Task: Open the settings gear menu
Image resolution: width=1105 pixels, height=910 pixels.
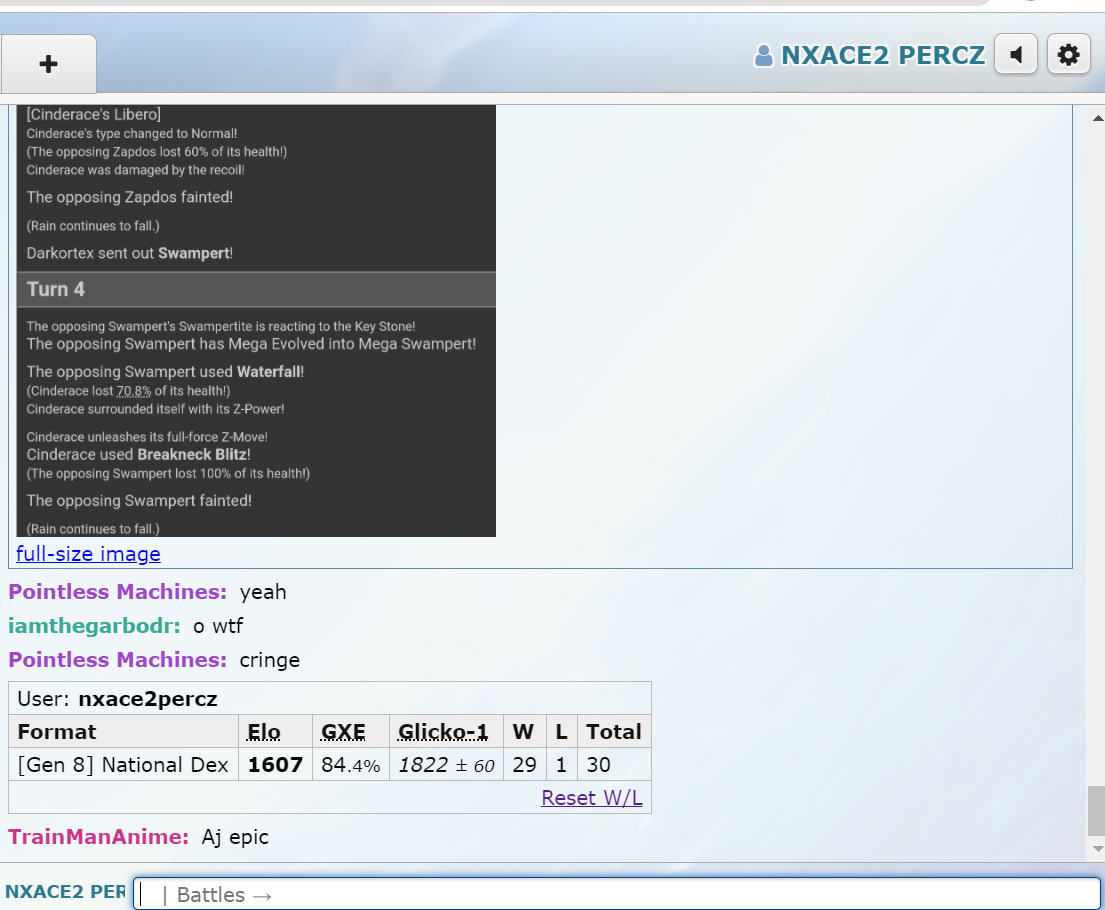Action: point(1068,55)
